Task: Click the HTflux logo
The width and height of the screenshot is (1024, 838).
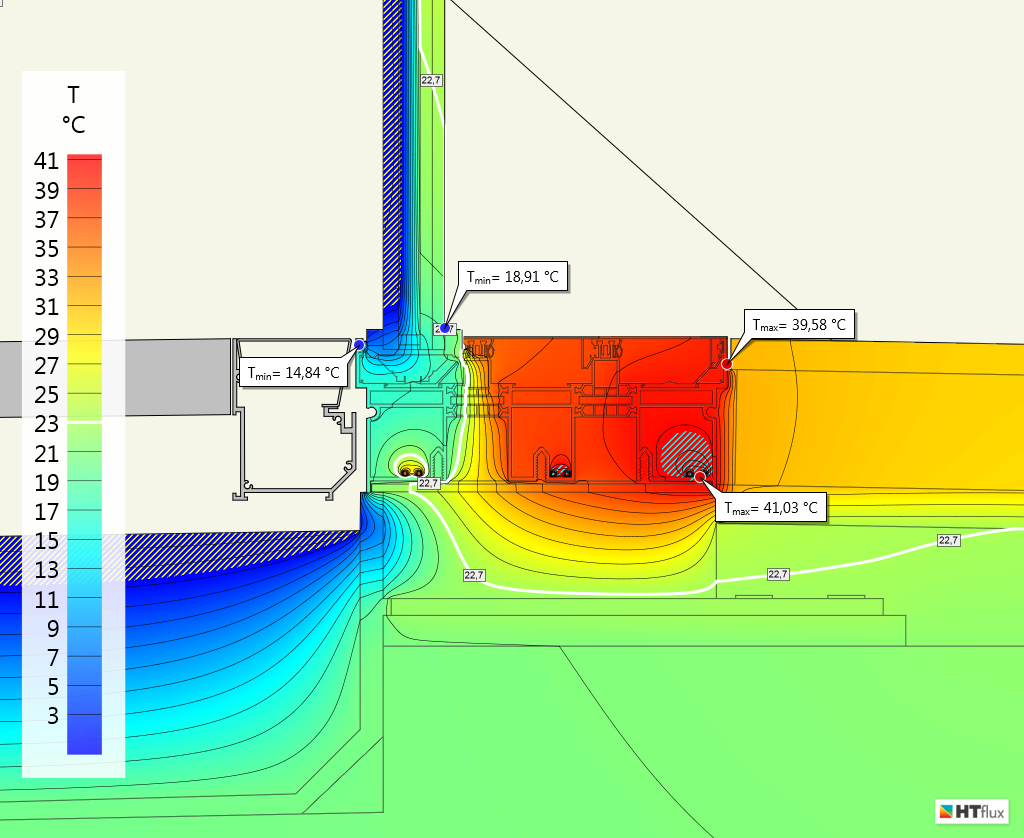Action: coord(971,811)
